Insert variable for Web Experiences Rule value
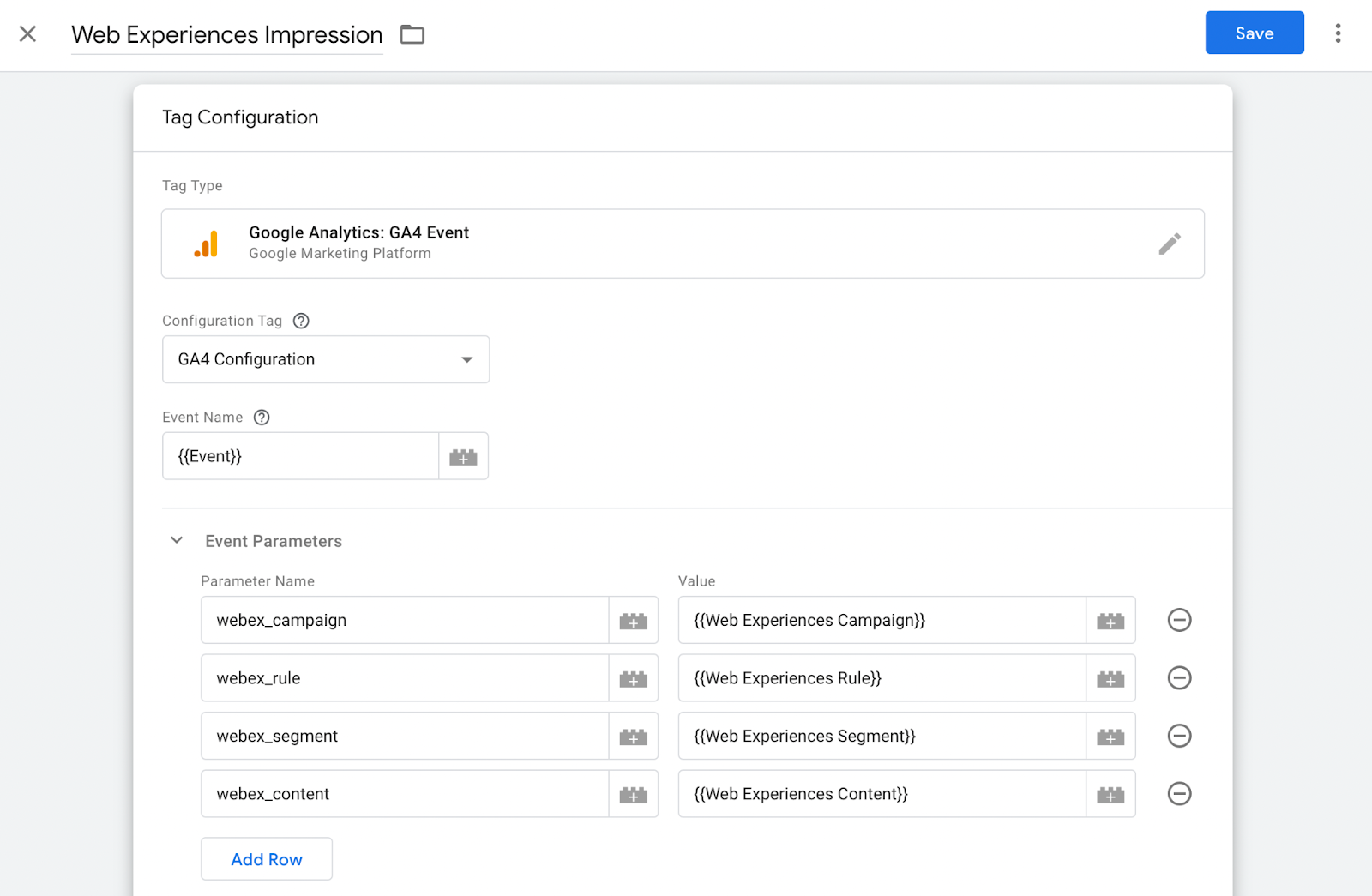The image size is (1372, 896). [1110, 679]
